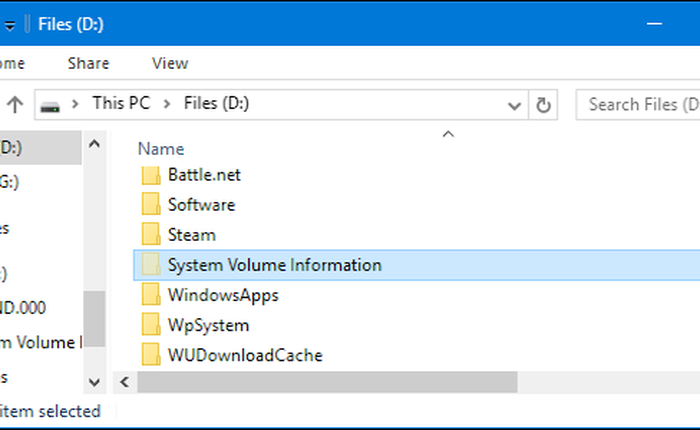Minimize the Files (D:) window
The width and height of the screenshot is (700, 430).
click(x=654, y=23)
